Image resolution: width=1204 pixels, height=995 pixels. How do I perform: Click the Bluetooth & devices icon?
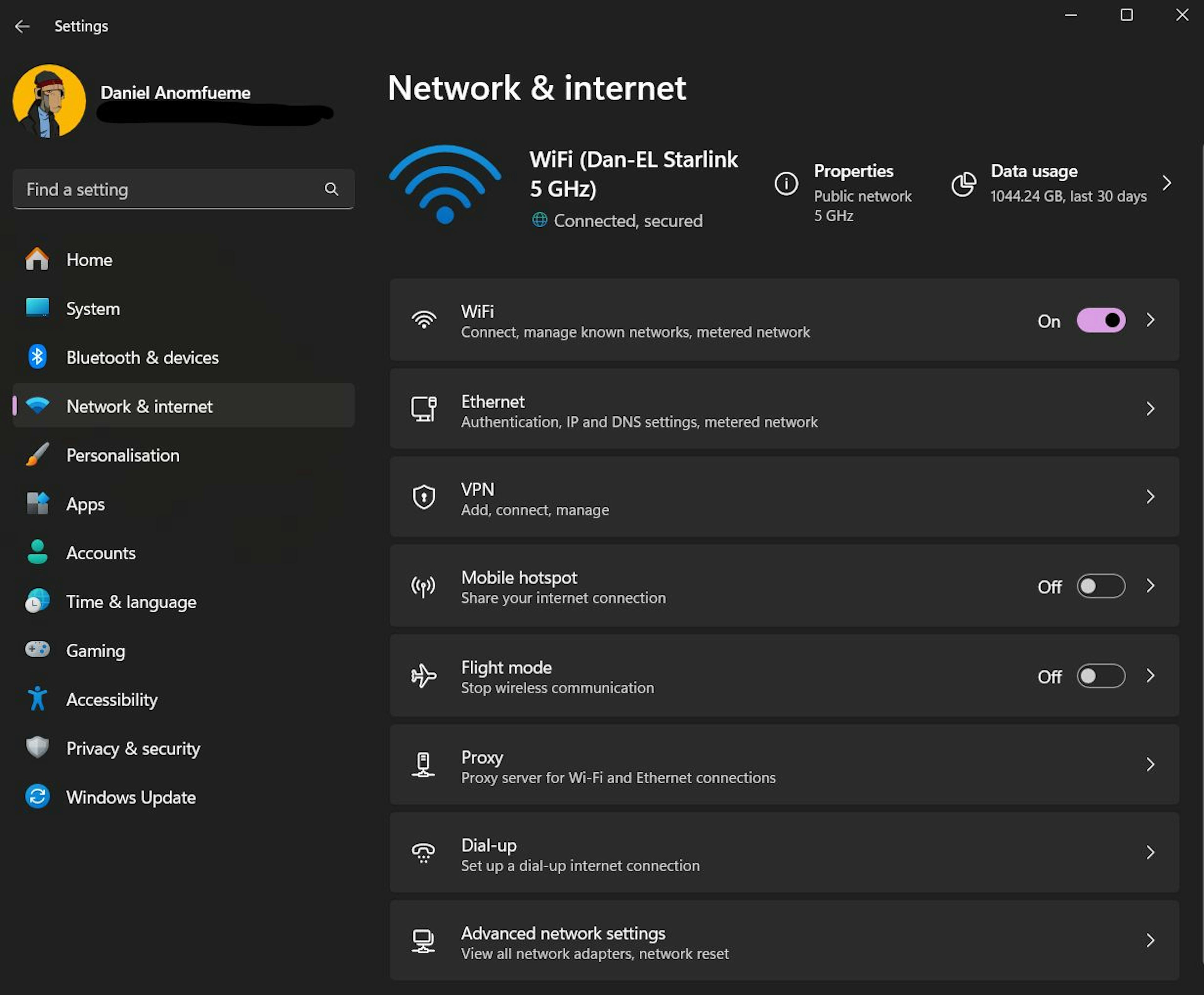pyautogui.click(x=38, y=357)
